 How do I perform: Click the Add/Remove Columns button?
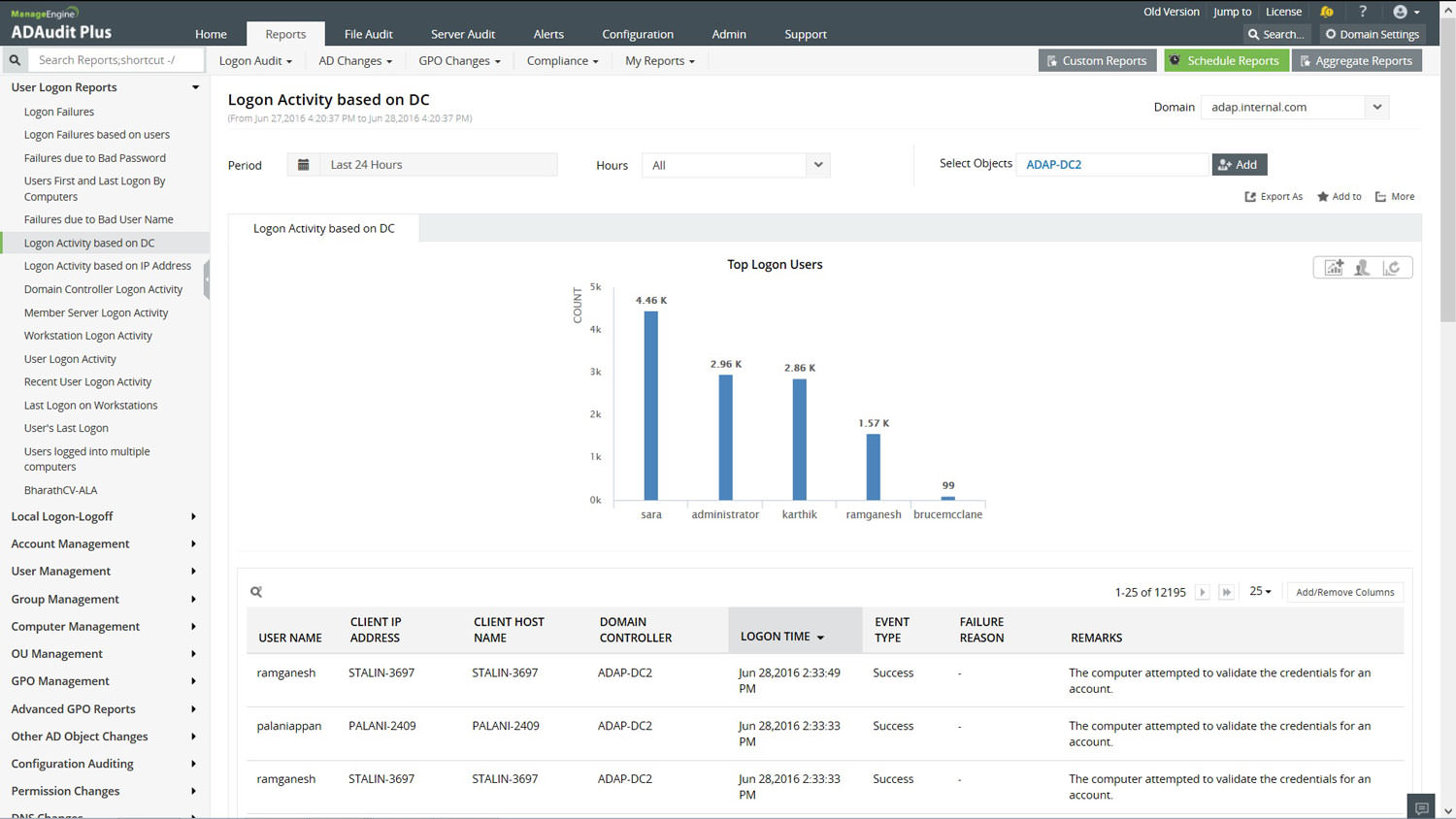click(1344, 592)
